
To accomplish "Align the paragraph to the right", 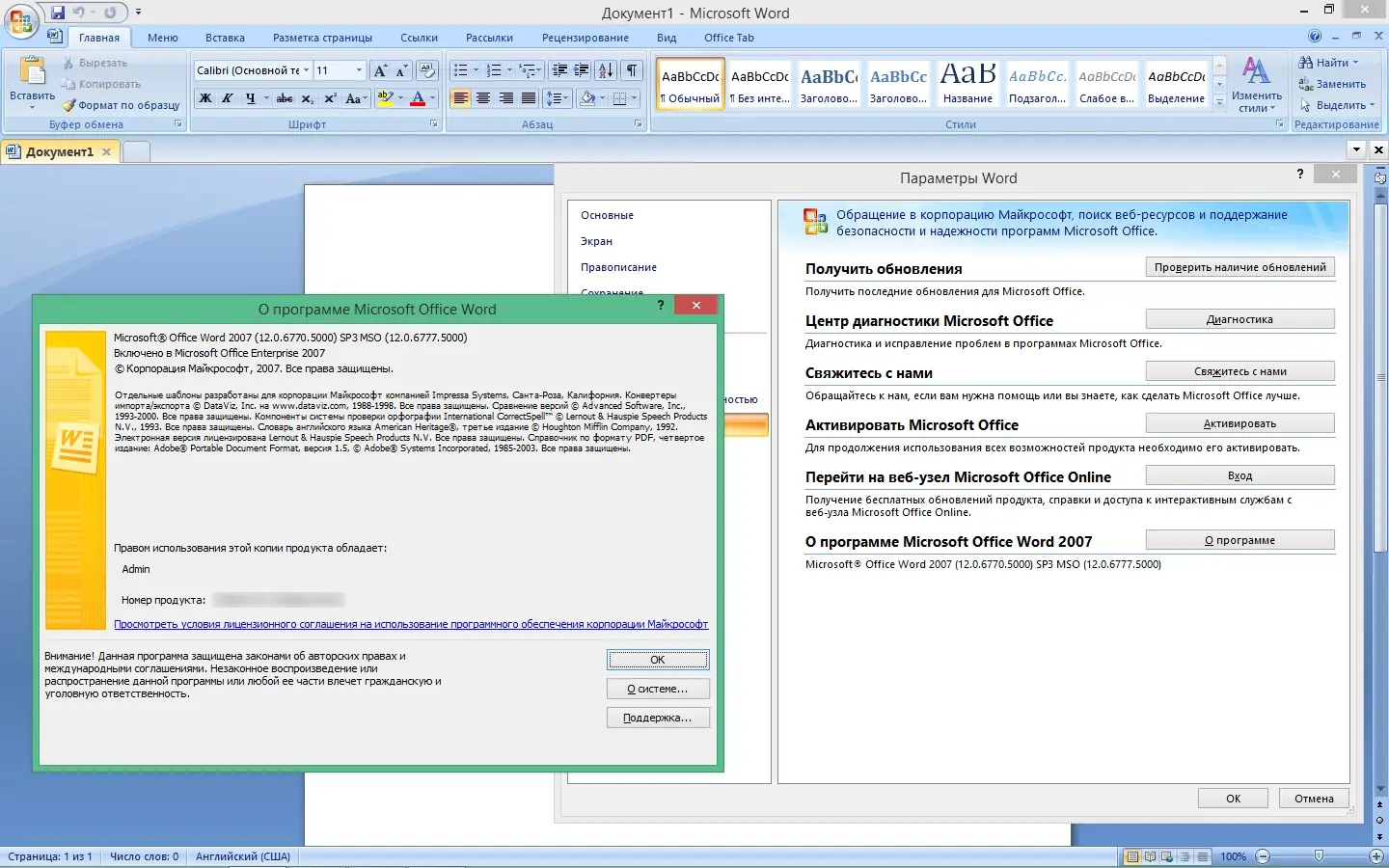I will (506, 98).
